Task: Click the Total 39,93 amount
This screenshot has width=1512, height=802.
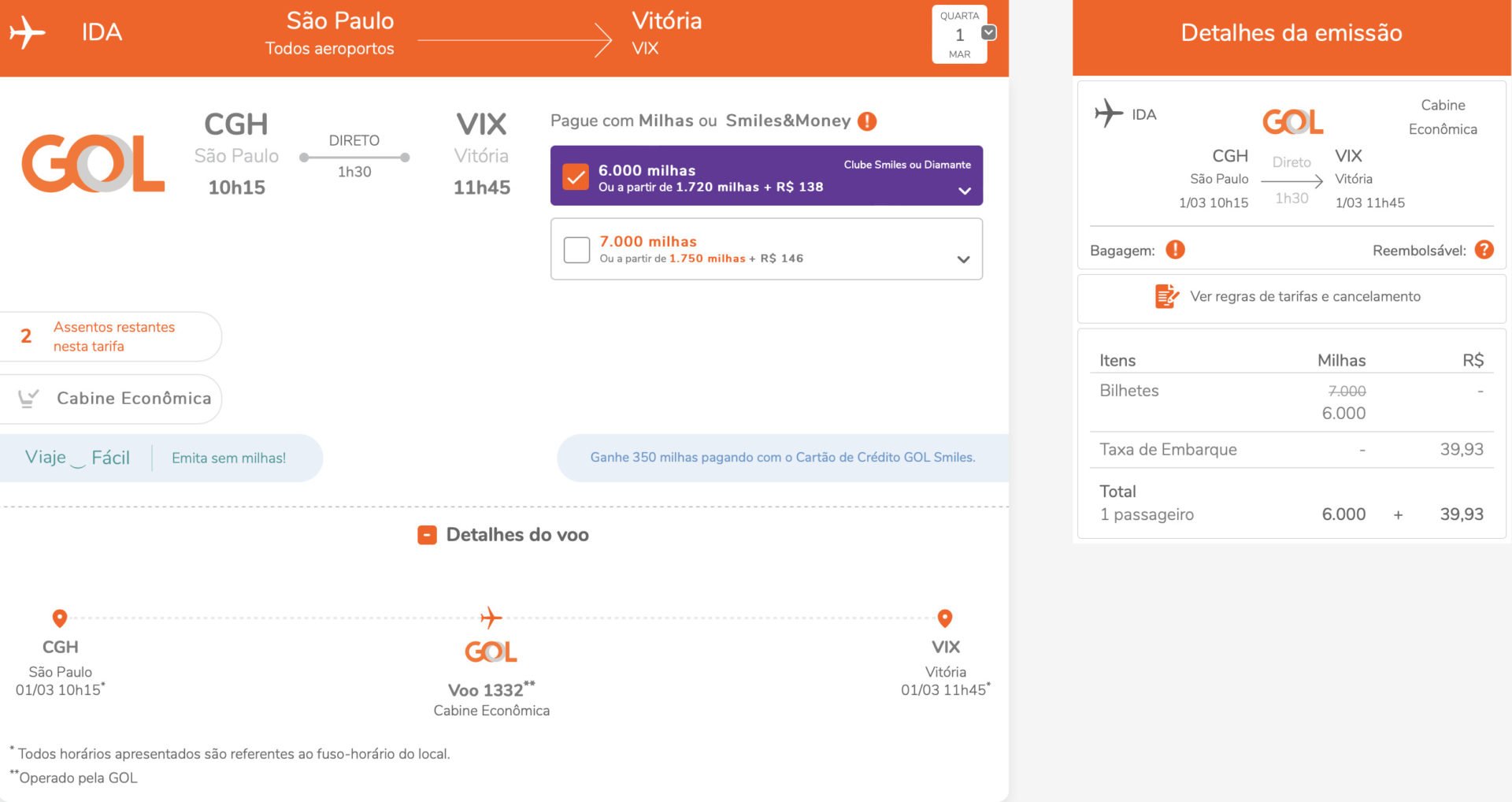Action: [x=1462, y=514]
